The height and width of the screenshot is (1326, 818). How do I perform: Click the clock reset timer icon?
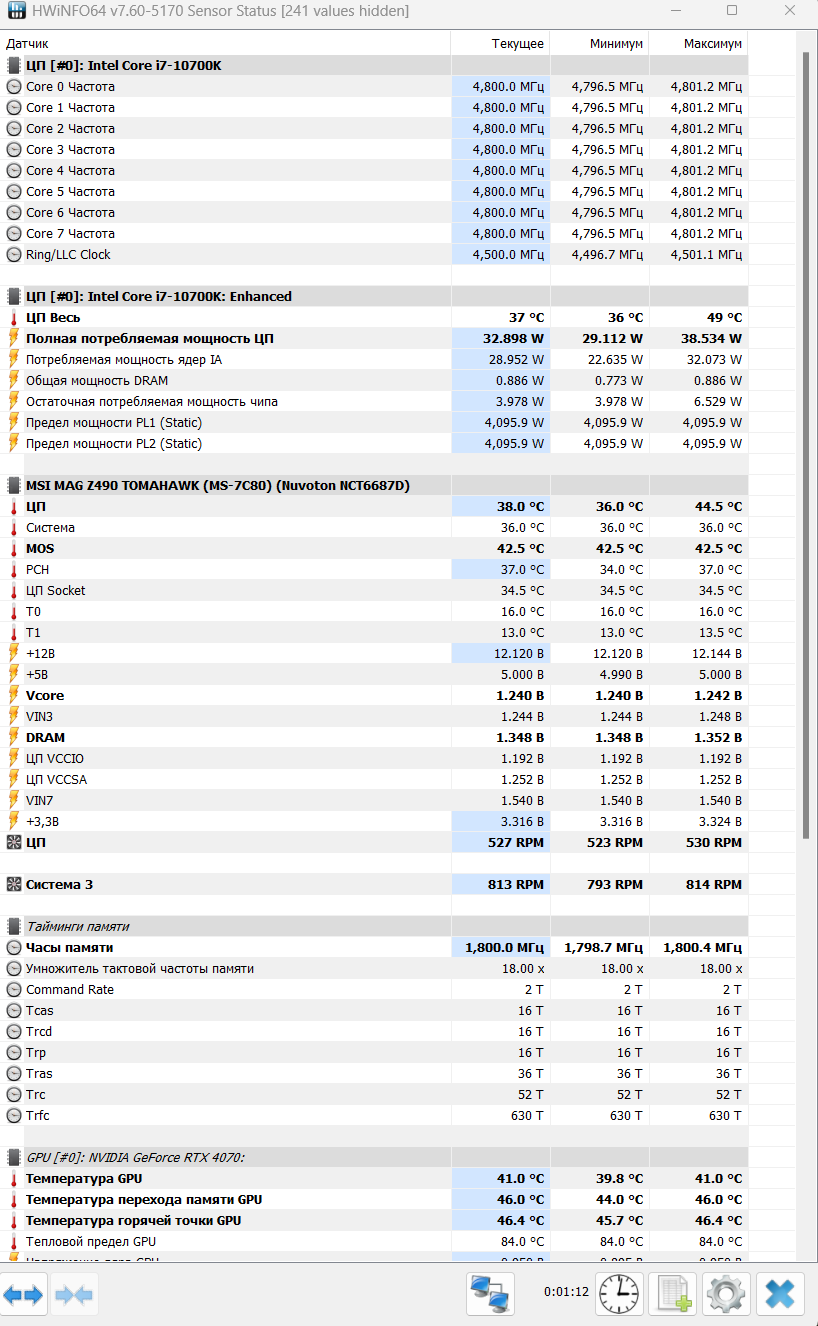point(620,1295)
